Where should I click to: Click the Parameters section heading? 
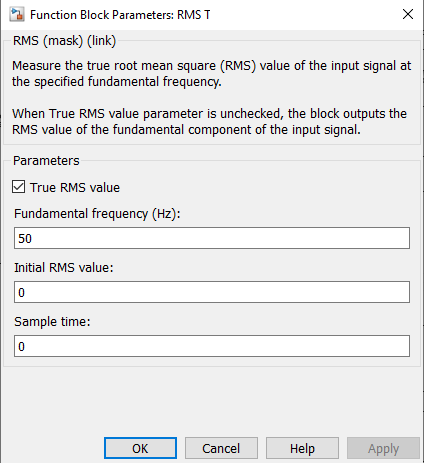pyautogui.click(x=46, y=161)
